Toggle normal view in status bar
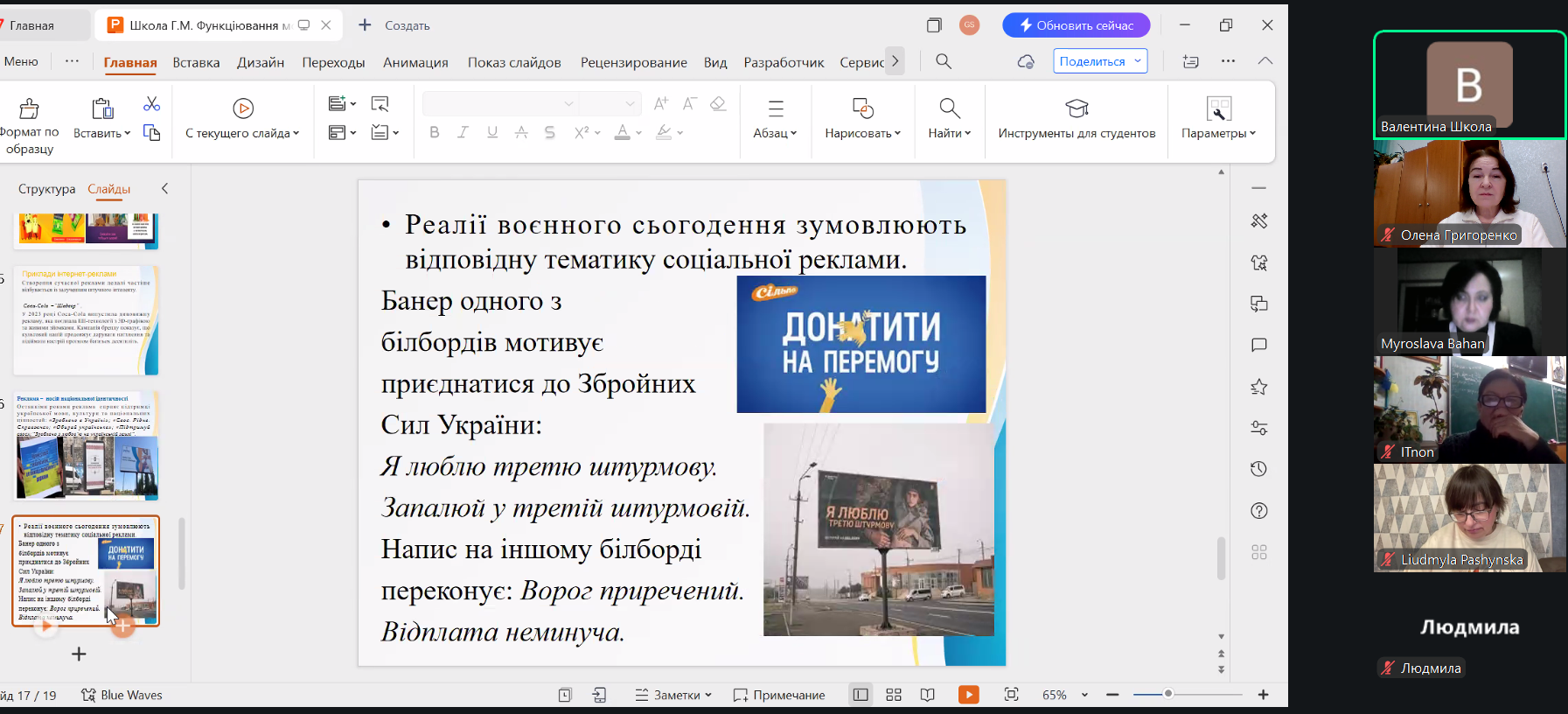 pos(861,695)
